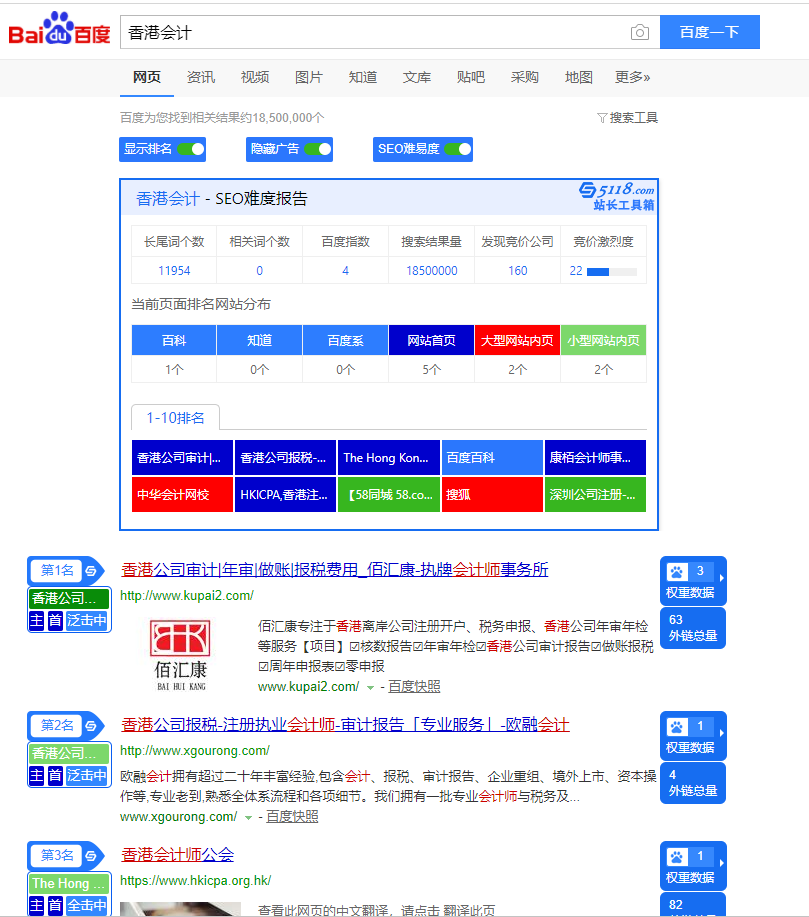This screenshot has height=917, width=809.
Task: Click the 搜狐 red ranking tile
Action: 493,495
